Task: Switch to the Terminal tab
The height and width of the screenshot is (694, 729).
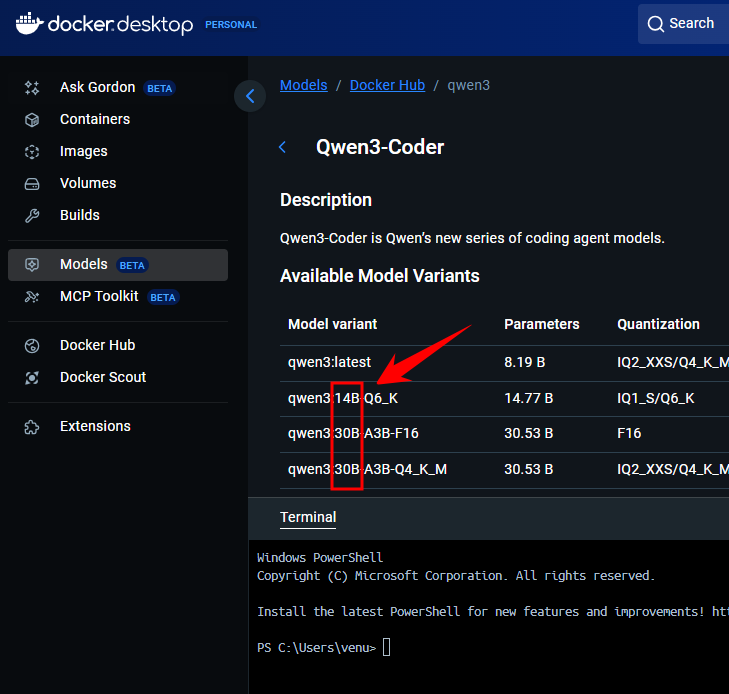Action: point(308,517)
